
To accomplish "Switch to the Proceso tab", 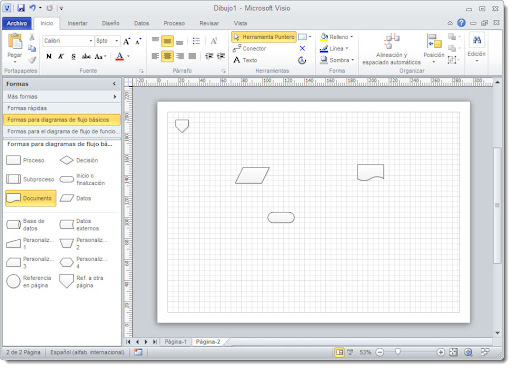I will pos(174,23).
